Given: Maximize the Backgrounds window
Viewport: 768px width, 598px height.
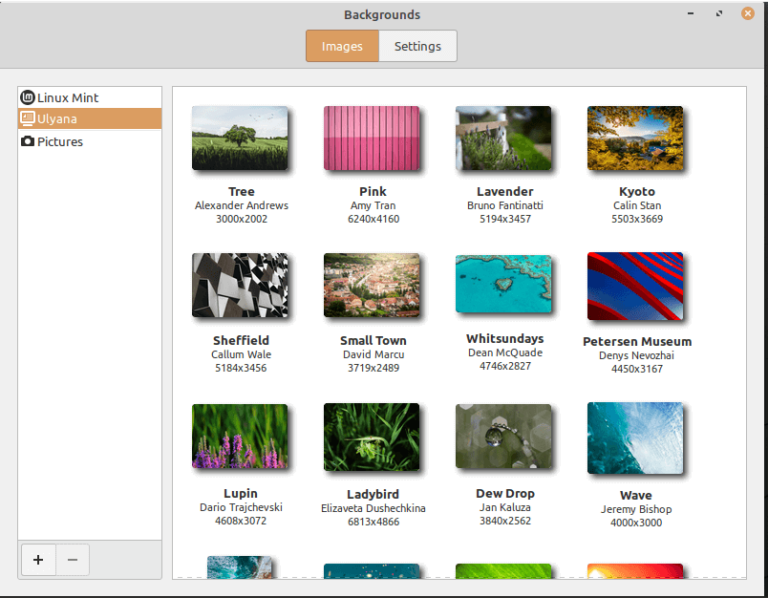Looking at the screenshot, I should (x=719, y=14).
